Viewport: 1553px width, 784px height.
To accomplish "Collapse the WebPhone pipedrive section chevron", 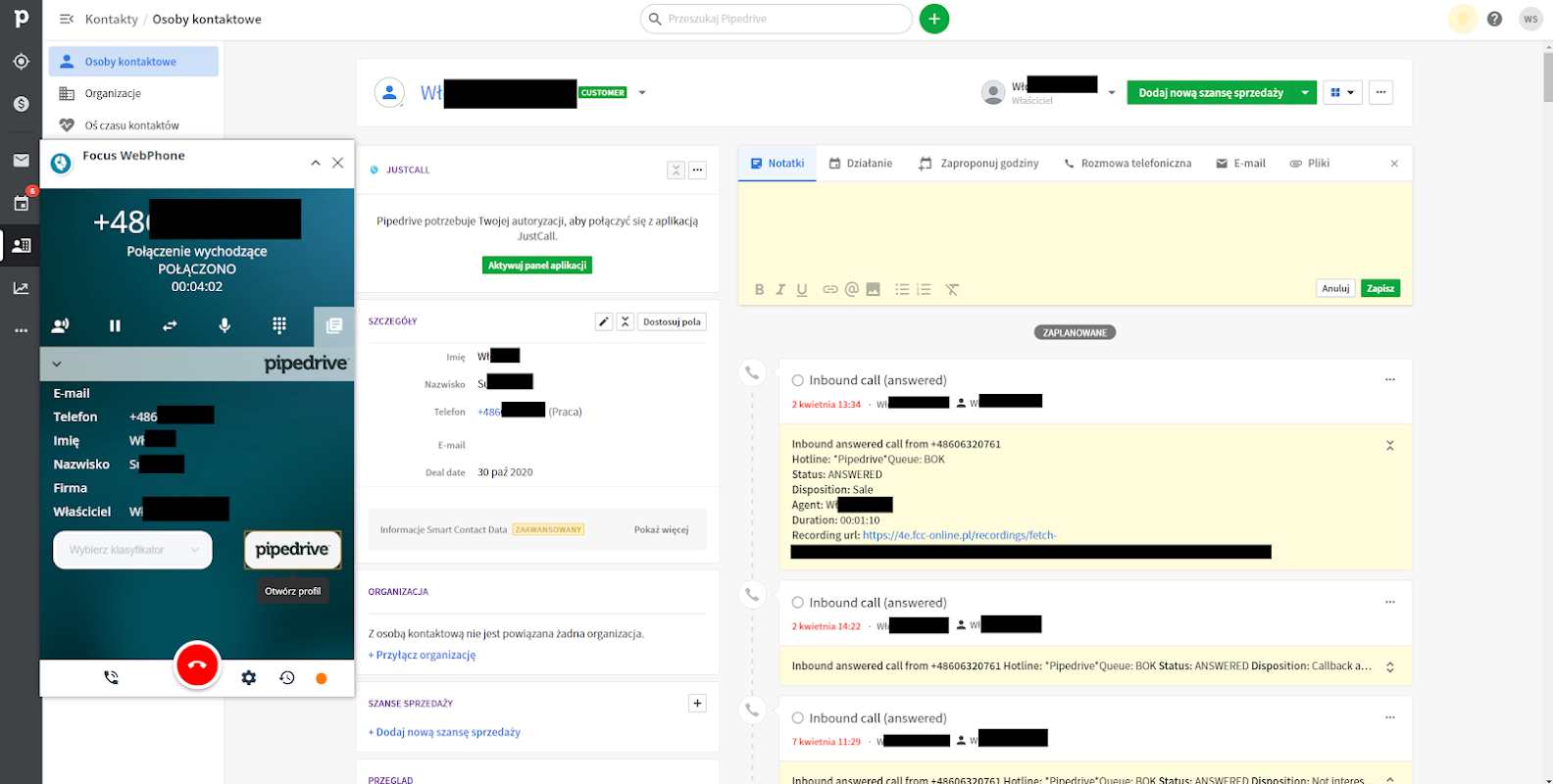I will (57, 364).
